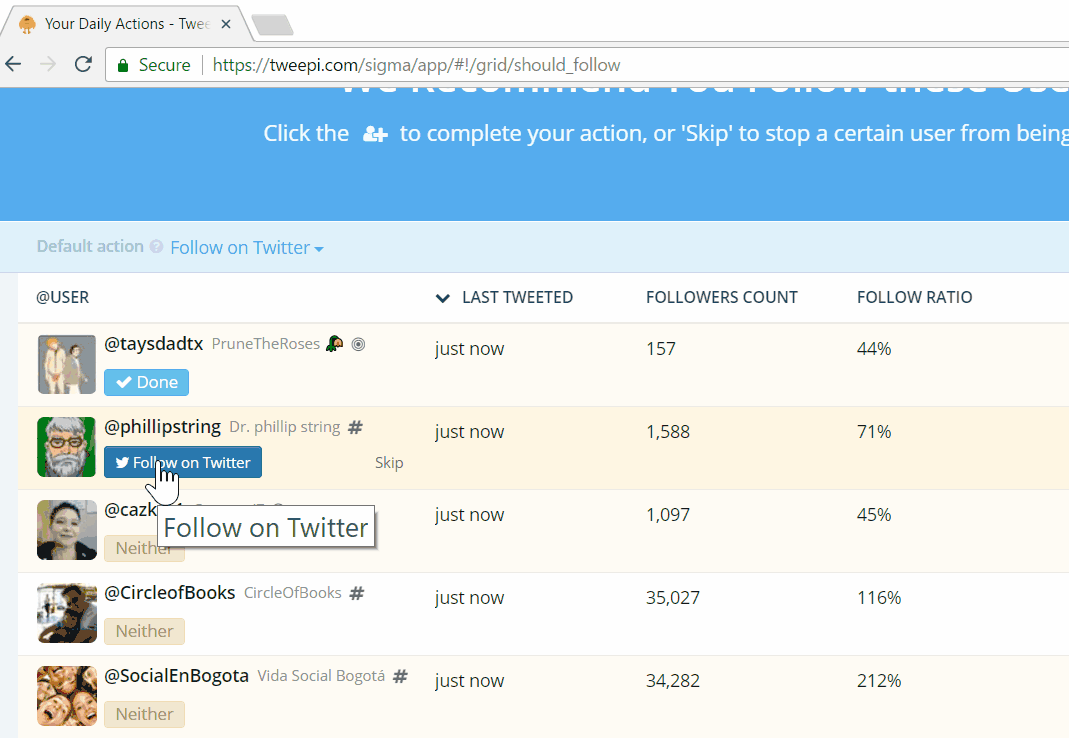This screenshot has height=738, width=1069.
Task: Sort by the FOLLOWERS COUNT column header
Action: point(721,297)
